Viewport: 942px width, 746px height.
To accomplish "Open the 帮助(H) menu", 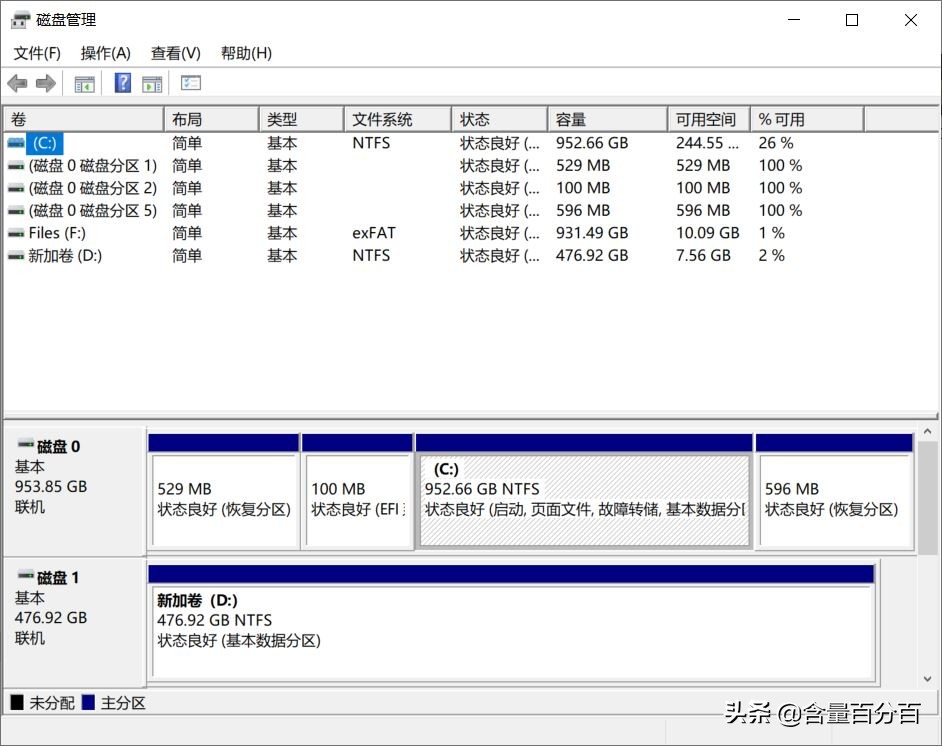I will (x=245, y=53).
